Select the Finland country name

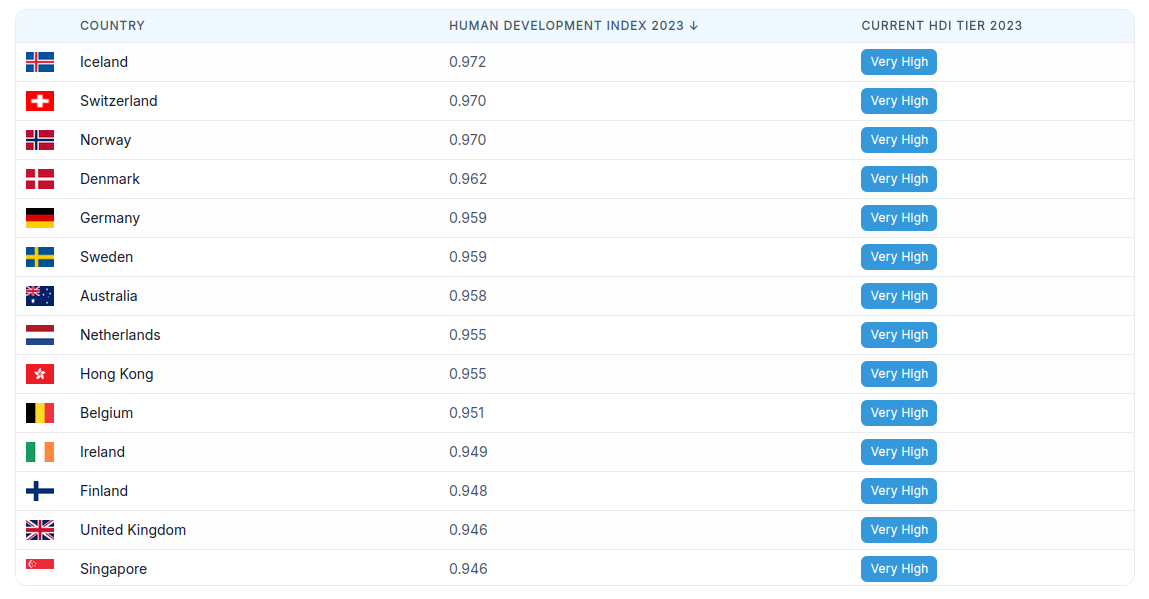pyautogui.click(x=104, y=490)
